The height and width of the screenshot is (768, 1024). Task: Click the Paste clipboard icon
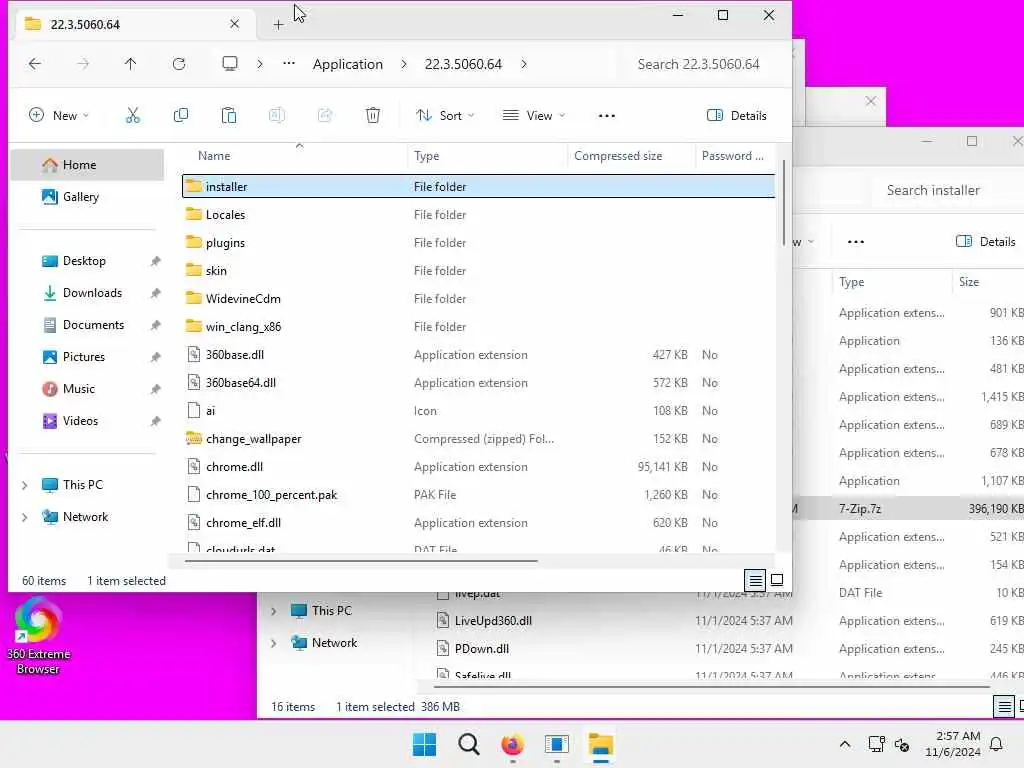(x=229, y=116)
